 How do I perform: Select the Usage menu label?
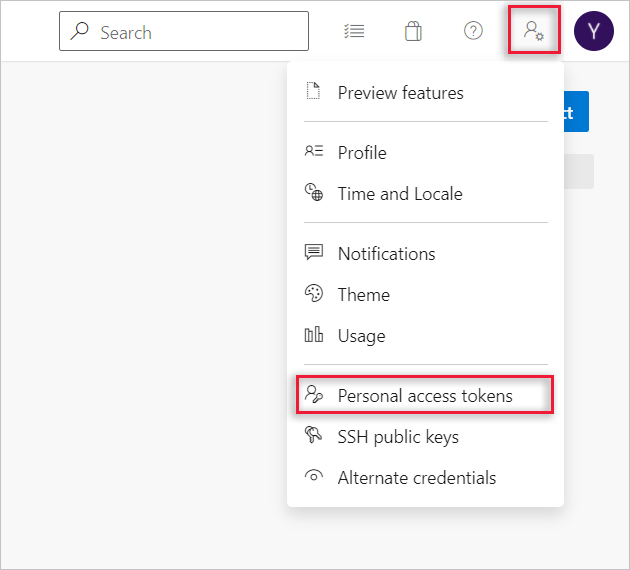pos(361,335)
